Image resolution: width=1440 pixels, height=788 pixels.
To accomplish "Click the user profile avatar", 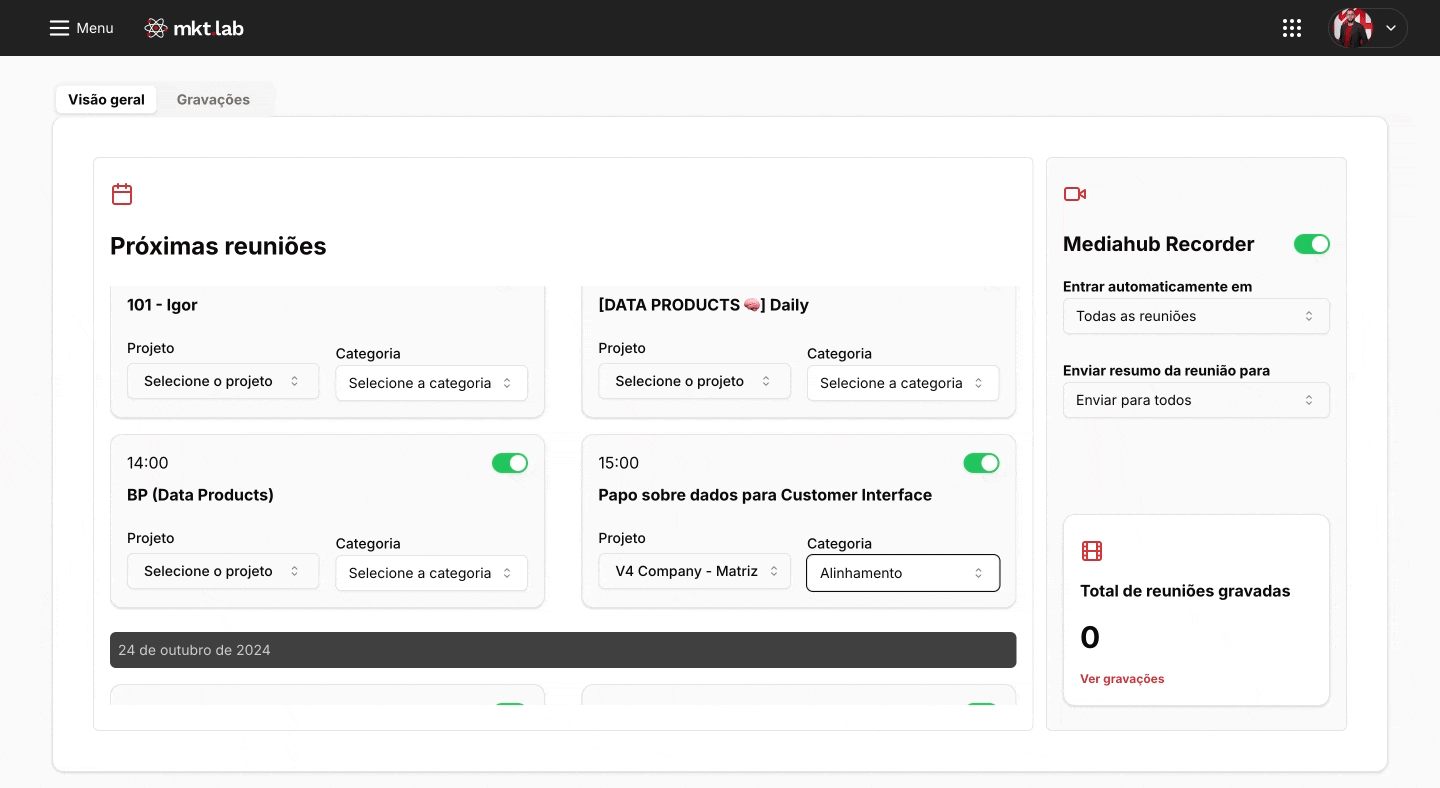I will click(1353, 28).
